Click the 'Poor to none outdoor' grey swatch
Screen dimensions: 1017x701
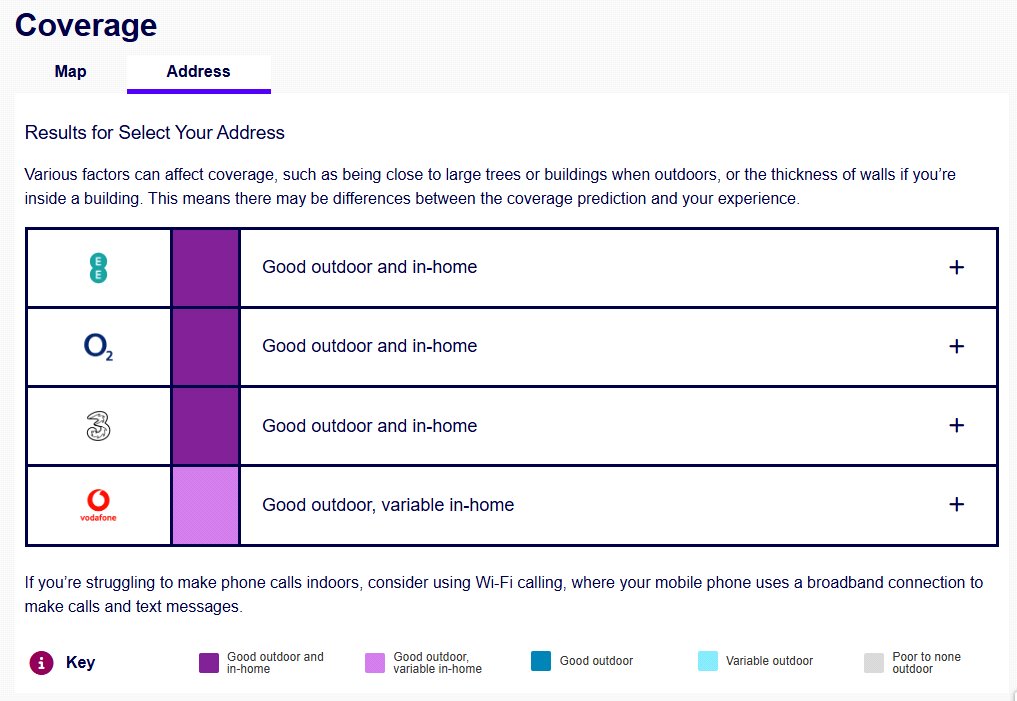[x=874, y=662]
